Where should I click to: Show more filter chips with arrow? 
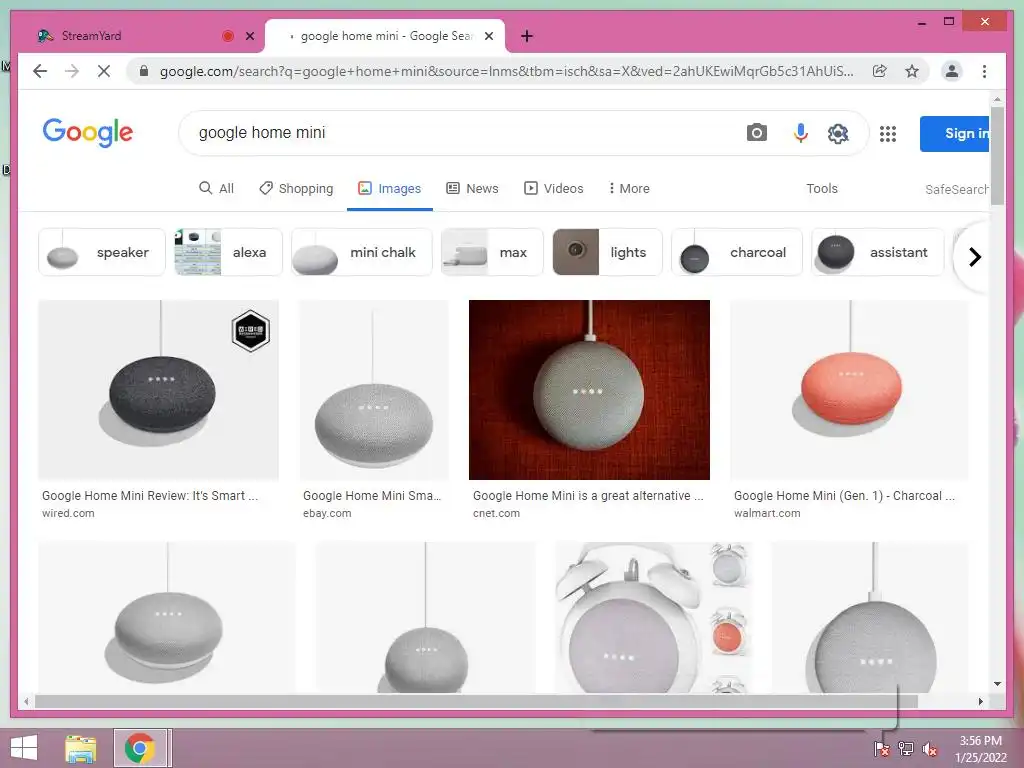974,257
